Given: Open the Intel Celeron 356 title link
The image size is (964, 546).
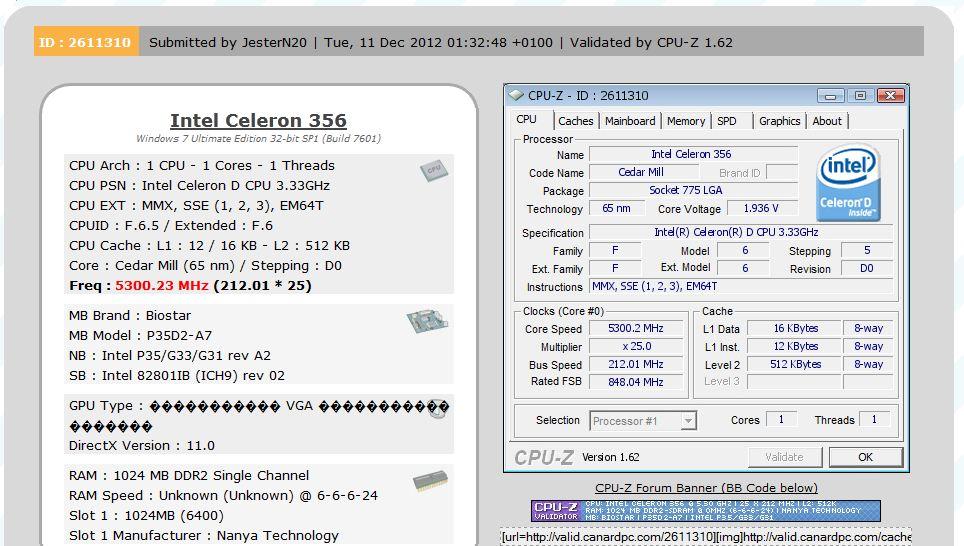Looking at the screenshot, I should tap(258, 121).
